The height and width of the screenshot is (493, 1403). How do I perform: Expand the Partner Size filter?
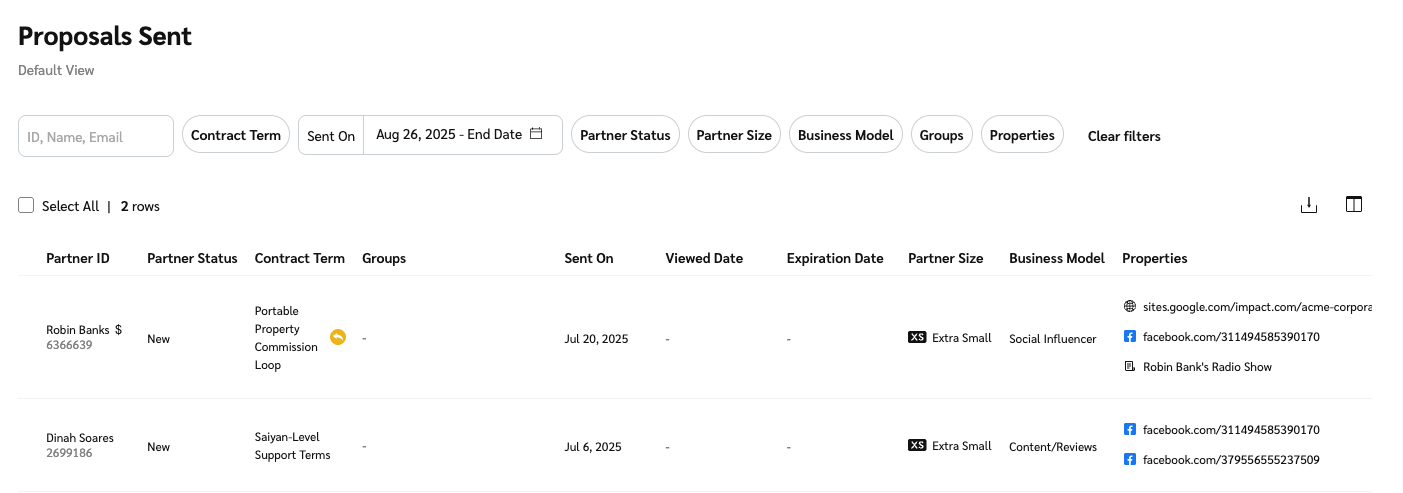click(x=734, y=135)
